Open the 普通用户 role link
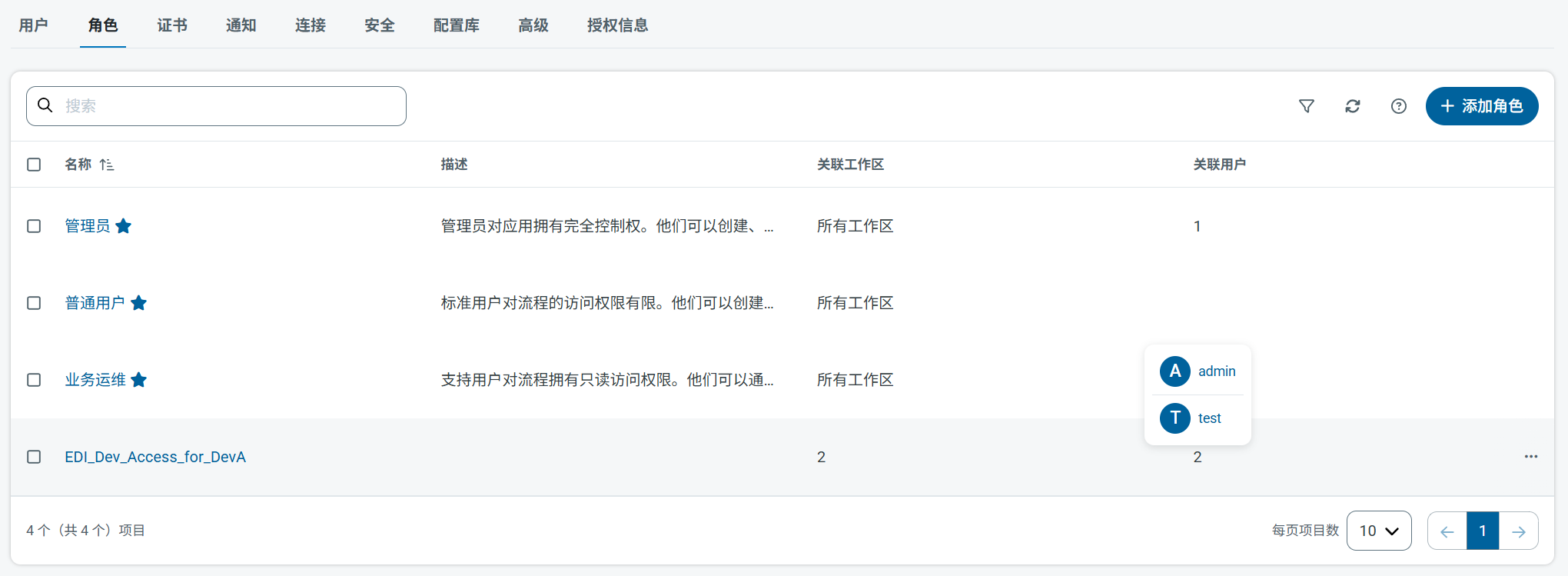 click(x=95, y=303)
